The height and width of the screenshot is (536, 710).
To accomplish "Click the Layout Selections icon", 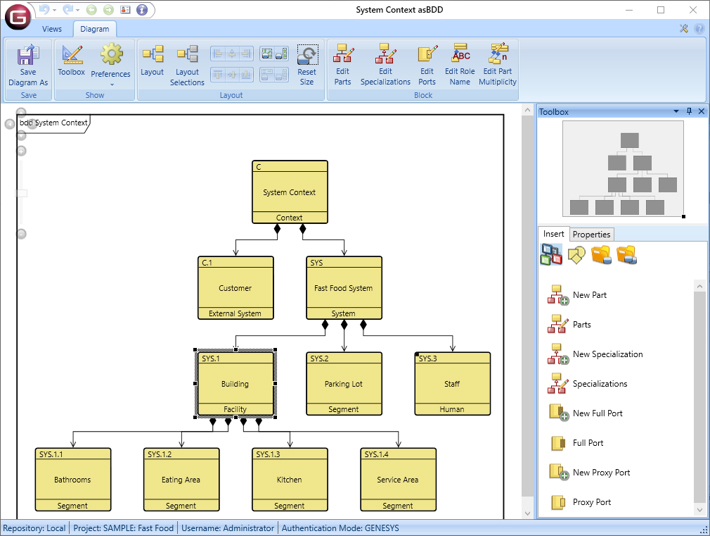I will pos(188,62).
